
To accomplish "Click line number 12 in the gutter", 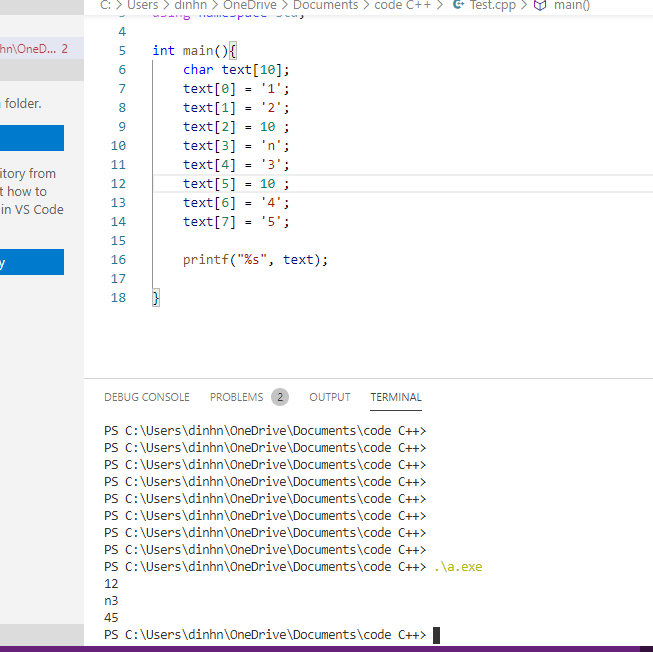I will pyautogui.click(x=118, y=184).
